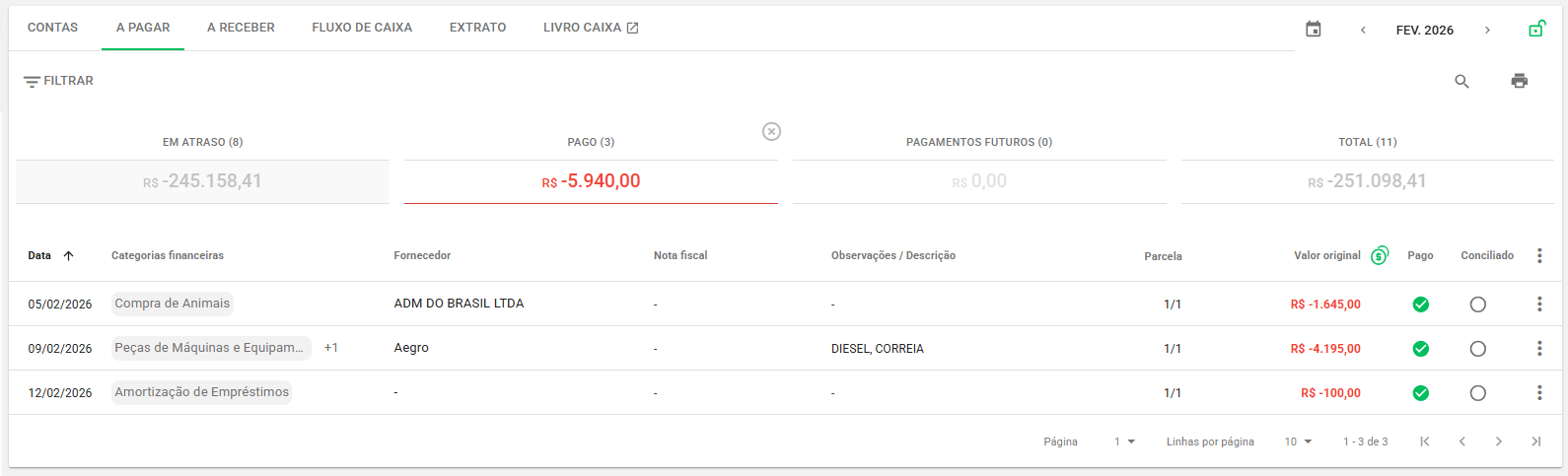
Task: Expand the +1 extra categories indicator
Action: (331, 348)
